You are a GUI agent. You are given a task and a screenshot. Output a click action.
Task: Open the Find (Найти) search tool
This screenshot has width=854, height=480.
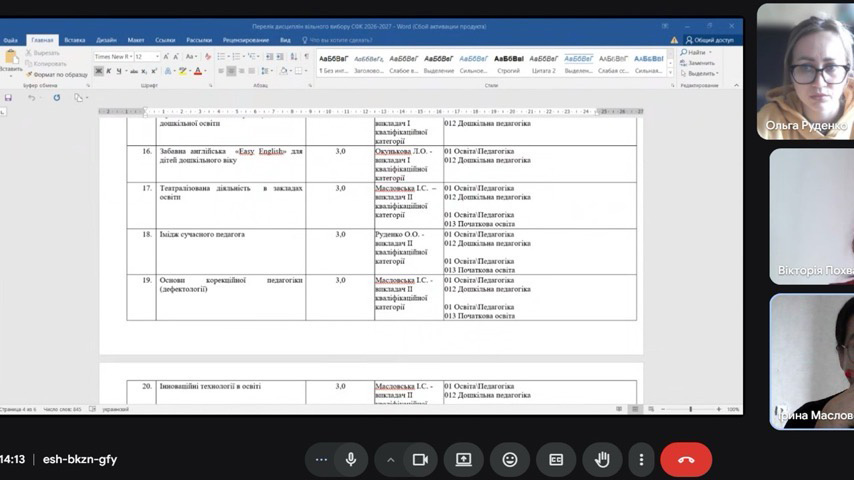click(x=696, y=52)
